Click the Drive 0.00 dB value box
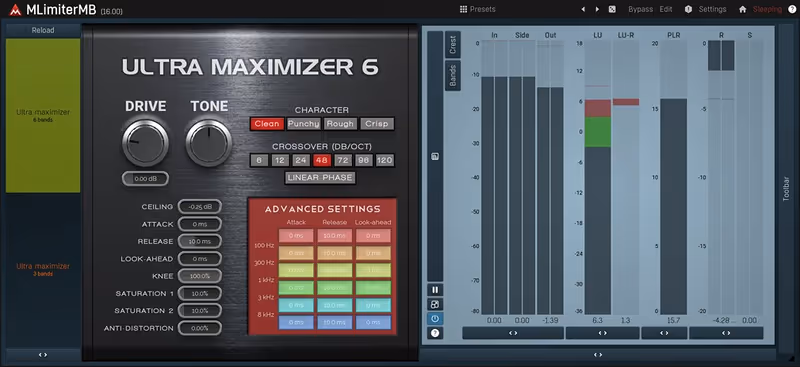800x367 pixels. point(145,179)
